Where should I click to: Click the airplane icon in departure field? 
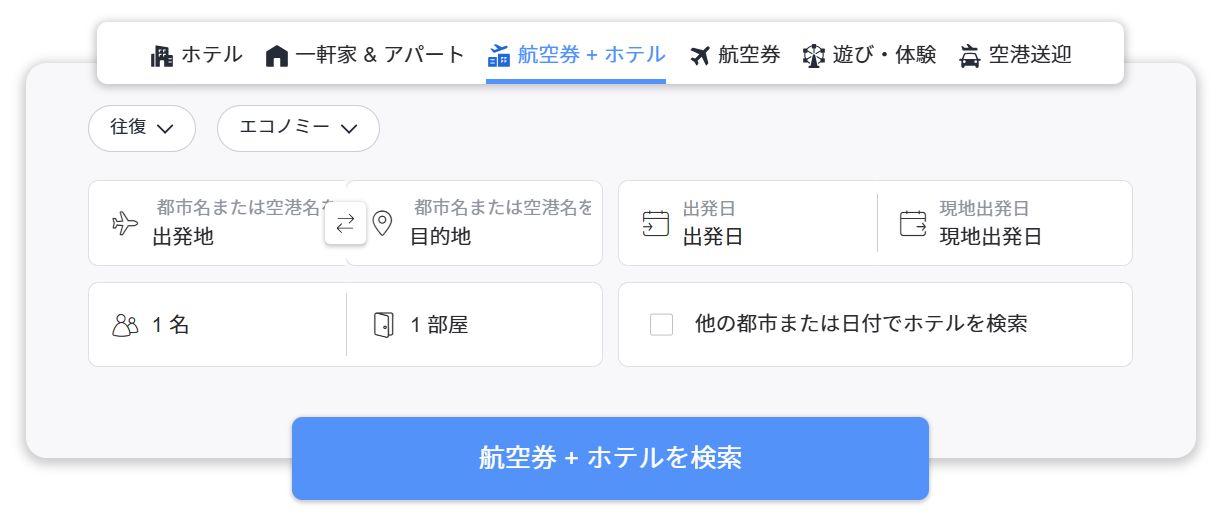point(125,223)
